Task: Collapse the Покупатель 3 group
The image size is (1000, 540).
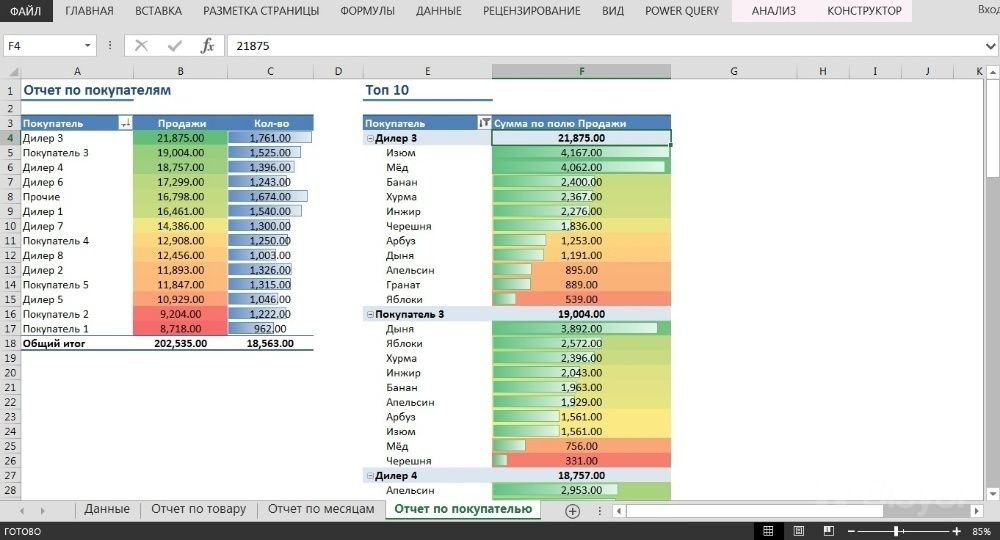Action: coord(369,314)
